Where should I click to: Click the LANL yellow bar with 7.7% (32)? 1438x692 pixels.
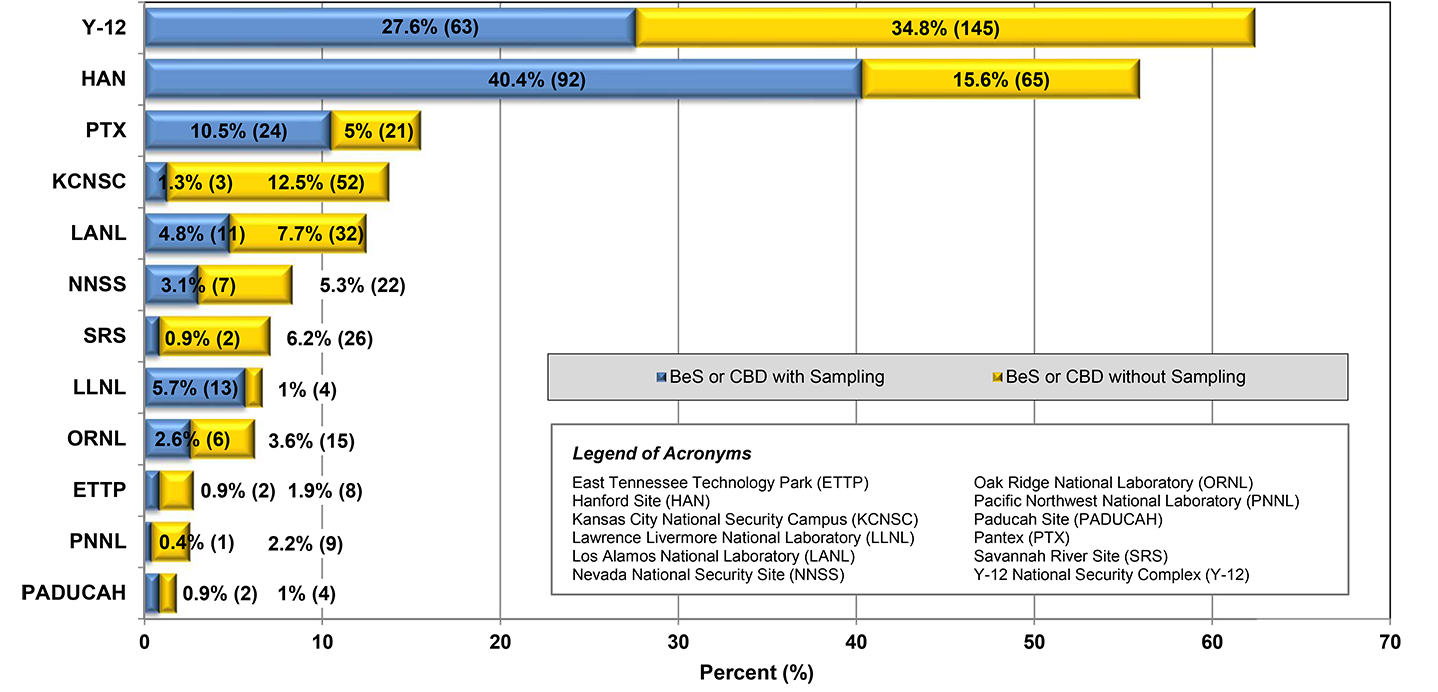tap(299, 233)
